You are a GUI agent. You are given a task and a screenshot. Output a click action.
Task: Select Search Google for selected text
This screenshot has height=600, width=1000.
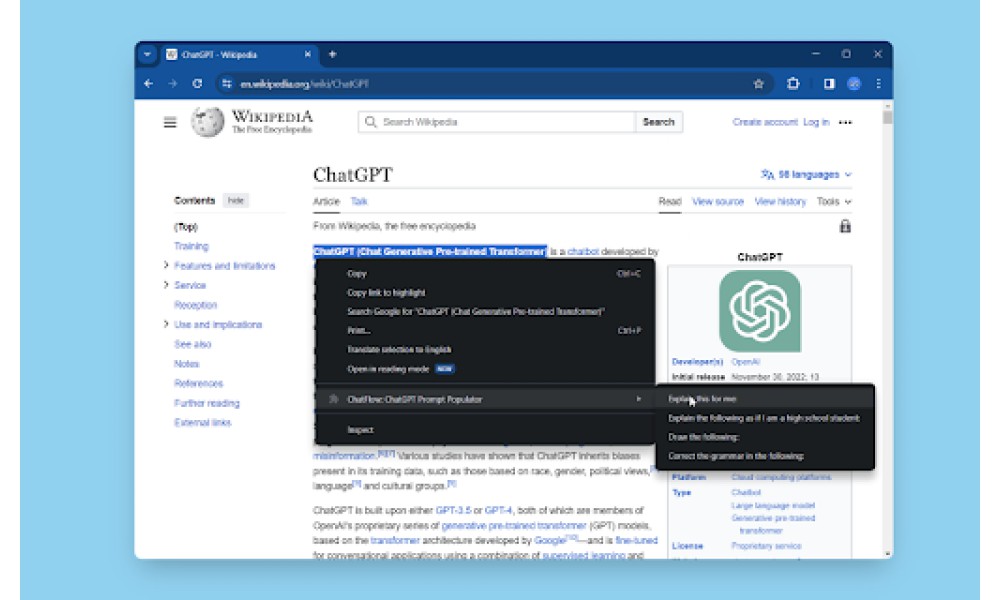point(485,311)
